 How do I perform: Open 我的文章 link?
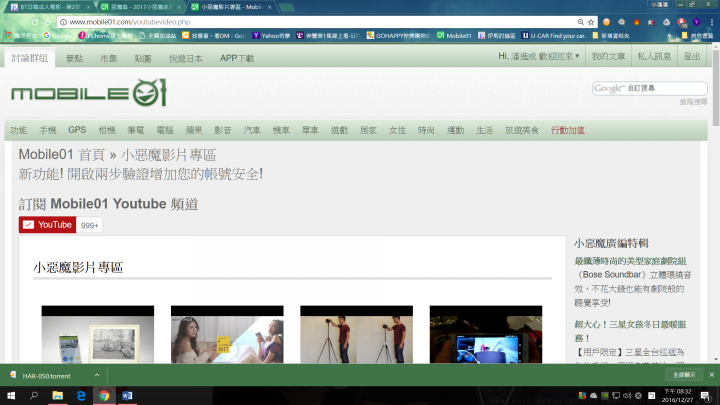608,56
